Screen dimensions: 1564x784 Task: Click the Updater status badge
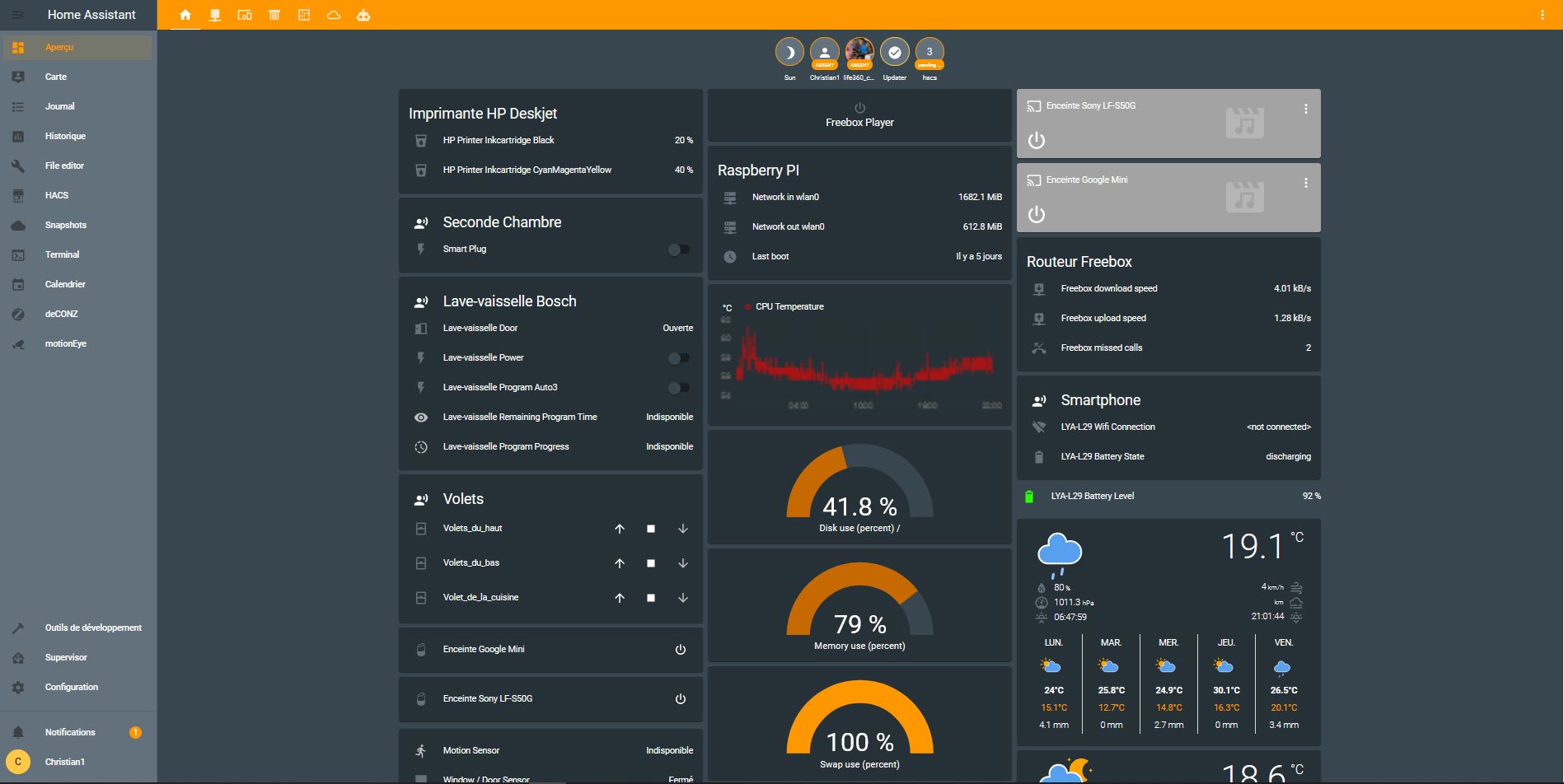point(894,54)
